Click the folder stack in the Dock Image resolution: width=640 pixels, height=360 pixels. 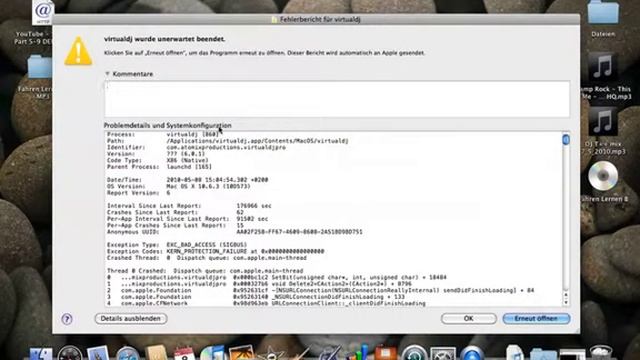click(x=543, y=354)
